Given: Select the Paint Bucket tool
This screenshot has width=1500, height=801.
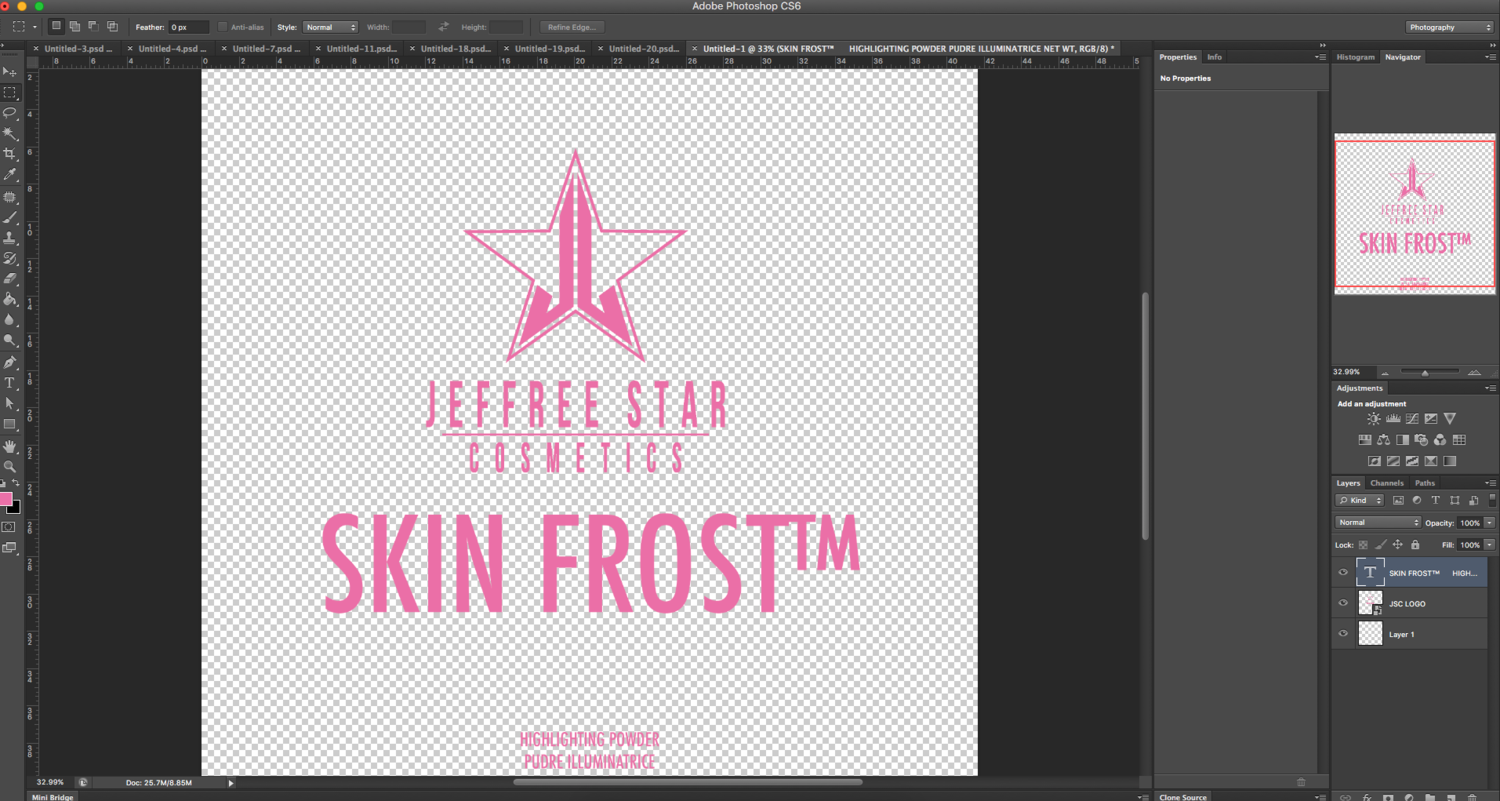Looking at the screenshot, I should [10, 299].
